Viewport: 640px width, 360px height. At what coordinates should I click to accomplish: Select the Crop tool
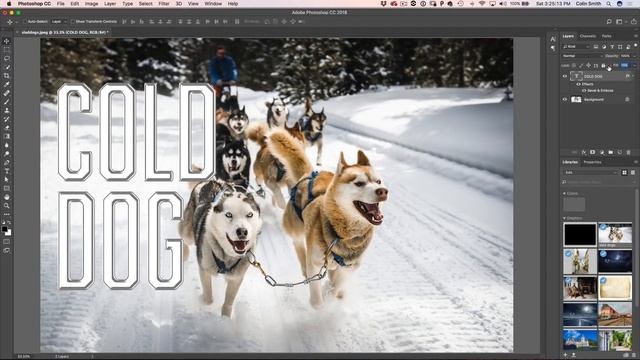(7, 76)
